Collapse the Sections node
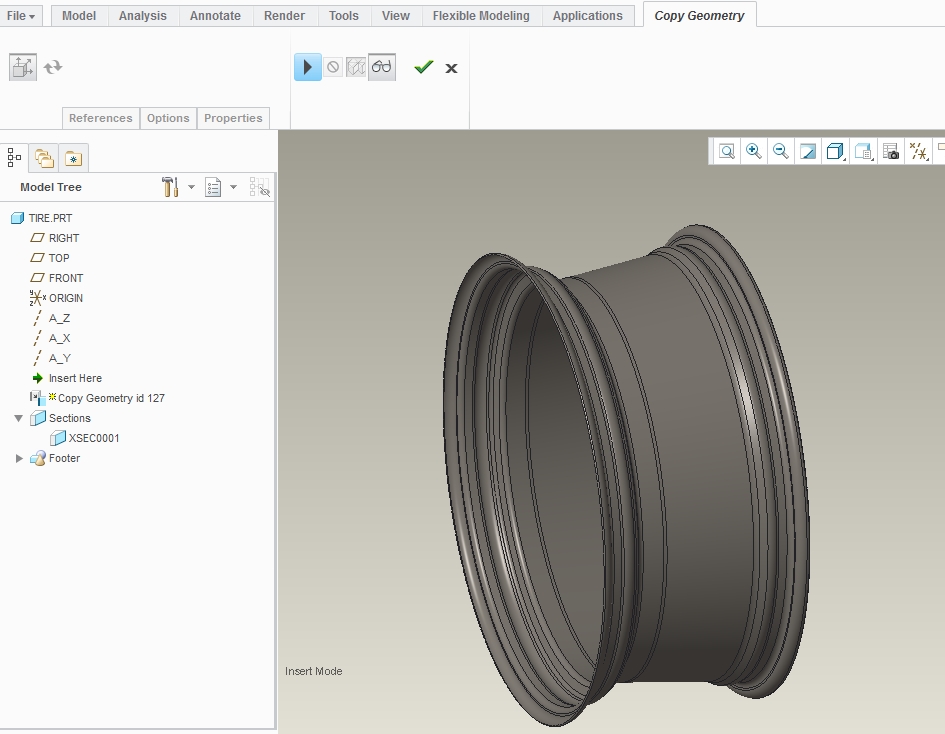Screen dimensions: 945x734 point(19,418)
